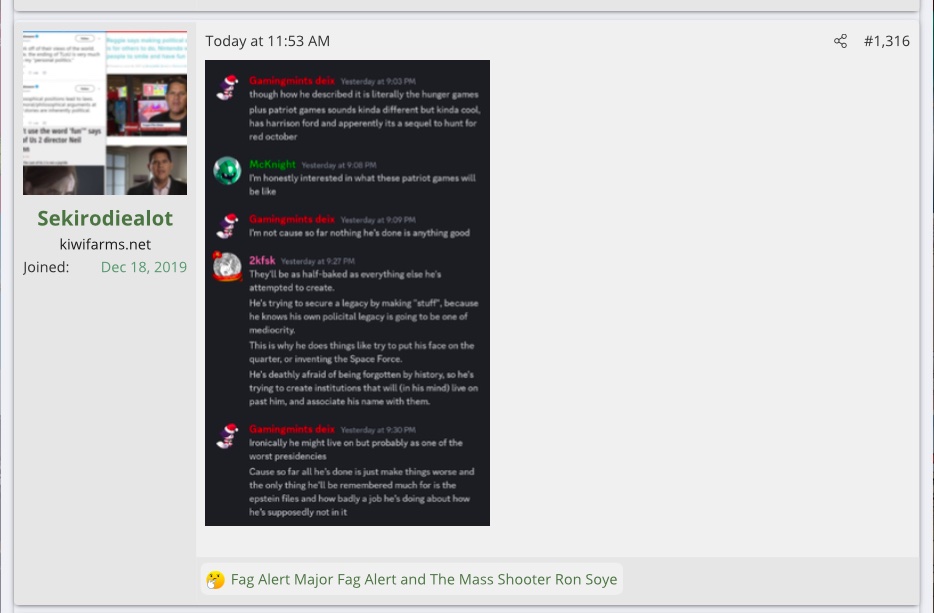
Task: Click the McKnight username in the chat image
Action: (272, 164)
